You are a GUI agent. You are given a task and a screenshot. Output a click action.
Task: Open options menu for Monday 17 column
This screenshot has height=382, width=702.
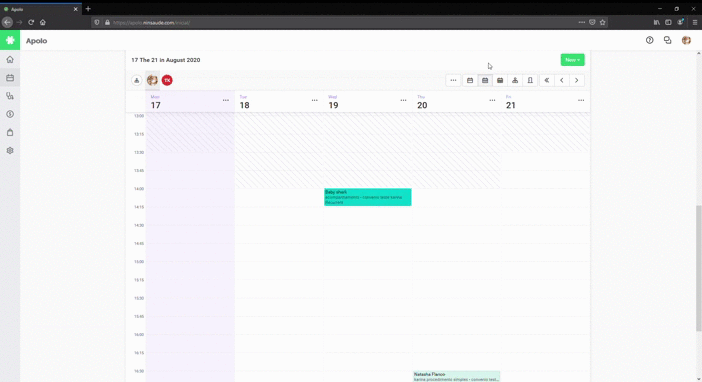click(x=226, y=100)
